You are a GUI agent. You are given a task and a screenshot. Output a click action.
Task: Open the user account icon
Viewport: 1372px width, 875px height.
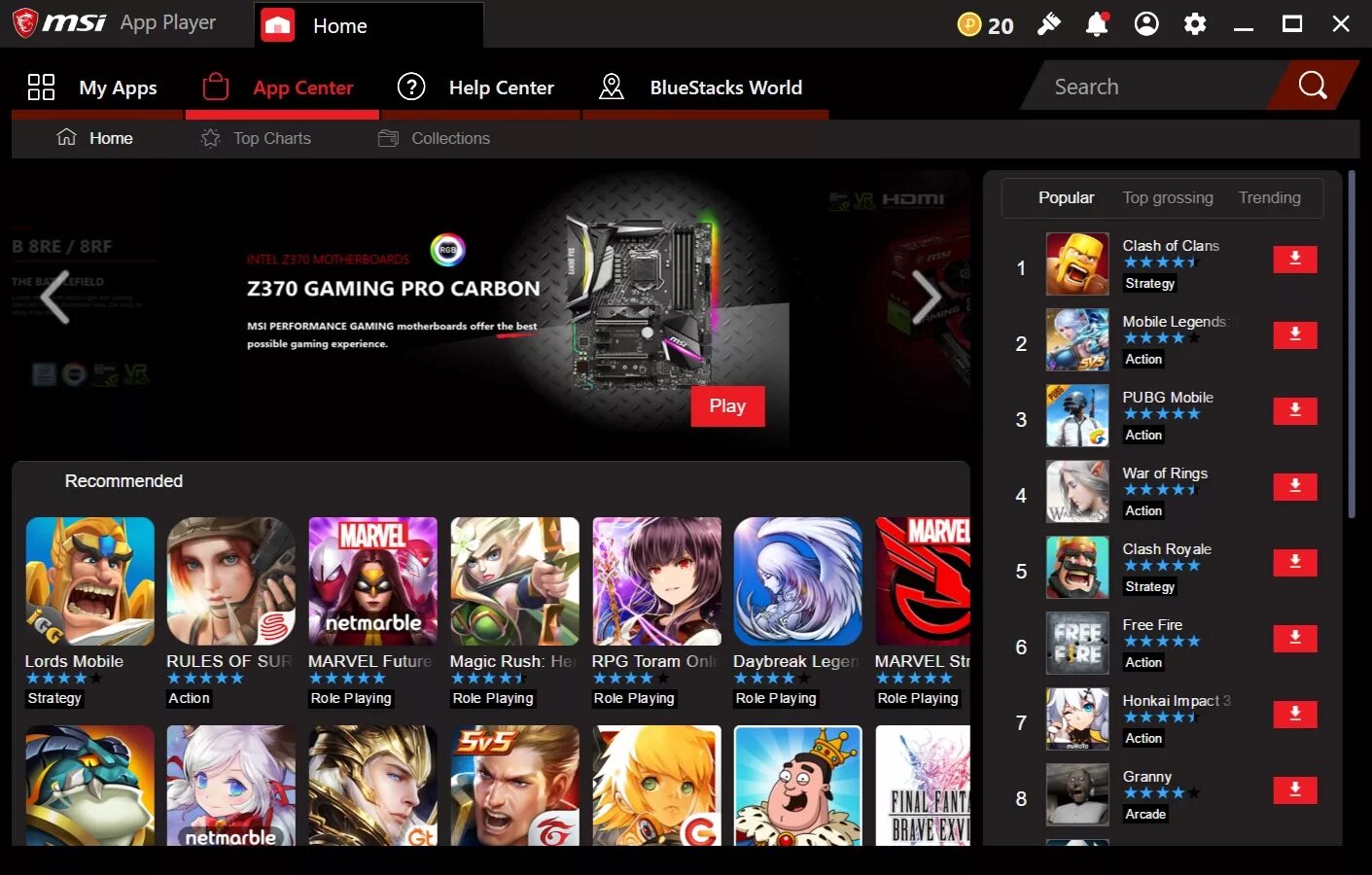[x=1146, y=24]
